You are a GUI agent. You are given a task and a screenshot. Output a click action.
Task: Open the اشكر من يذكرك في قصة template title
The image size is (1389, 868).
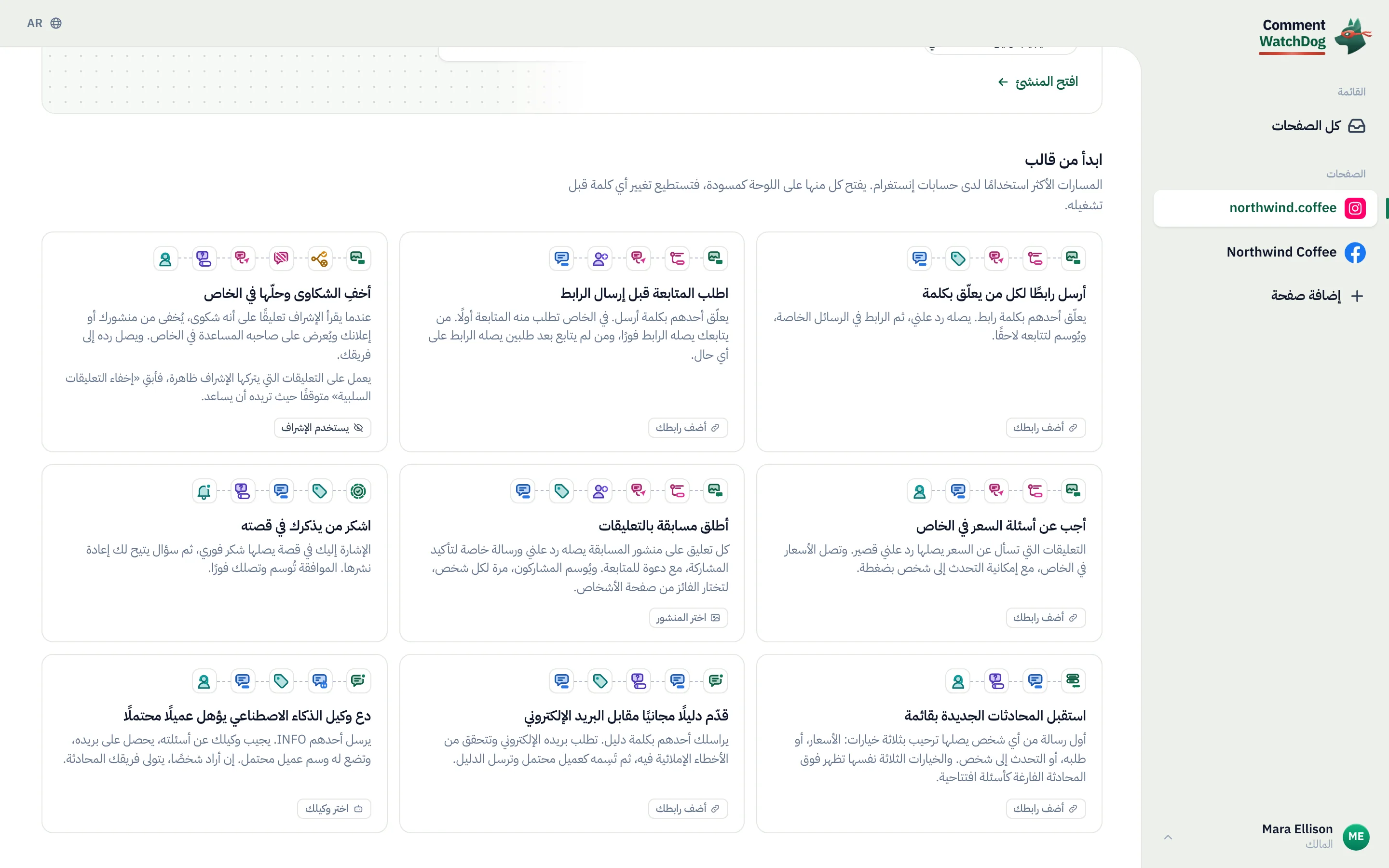coord(306,526)
